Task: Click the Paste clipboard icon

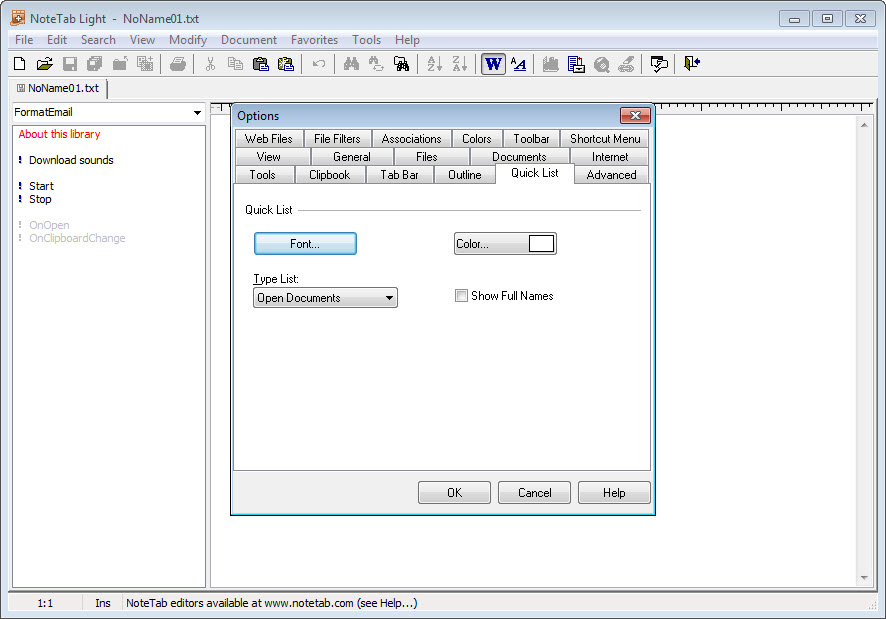Action: click(261, 64)
